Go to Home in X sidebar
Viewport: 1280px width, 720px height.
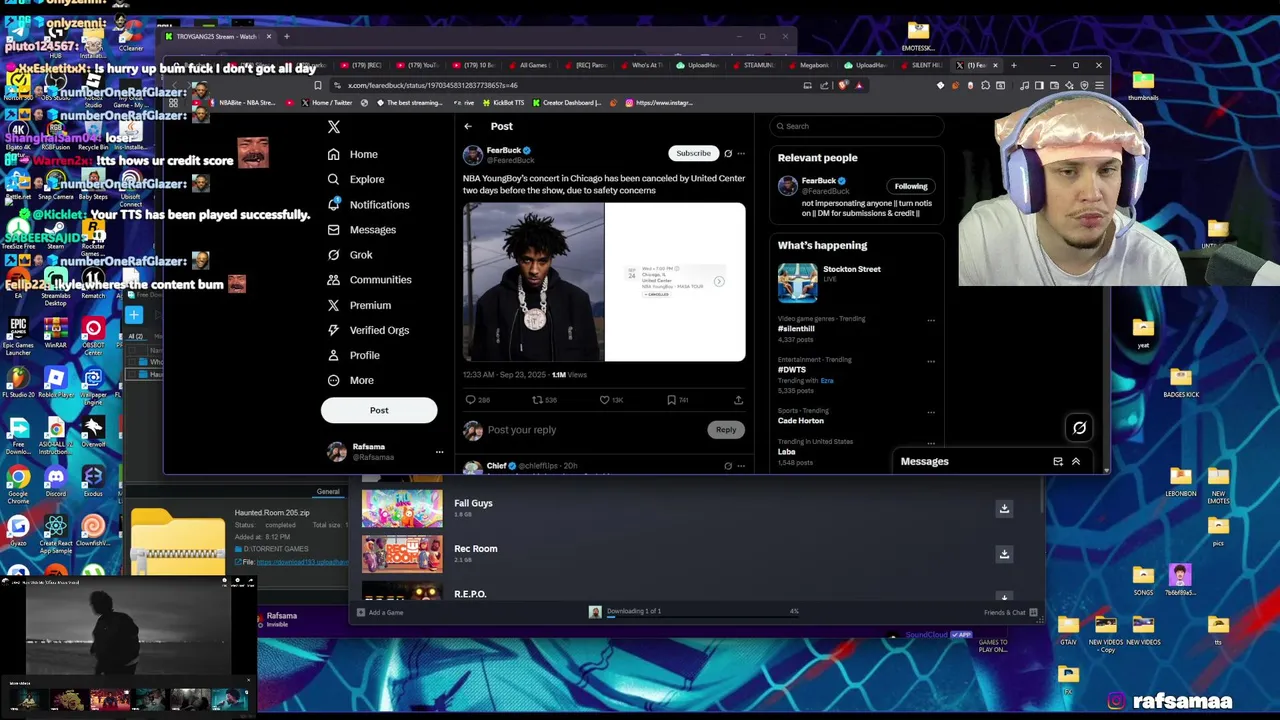coord(353,154)
